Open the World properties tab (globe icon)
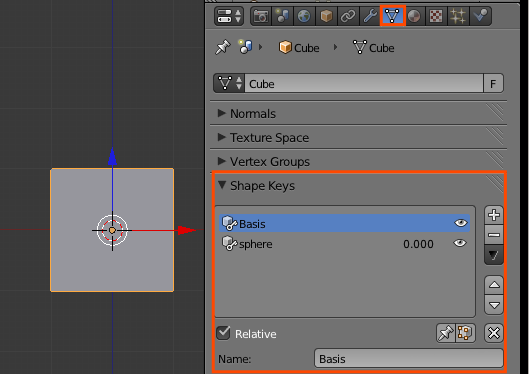 (304, 16)
